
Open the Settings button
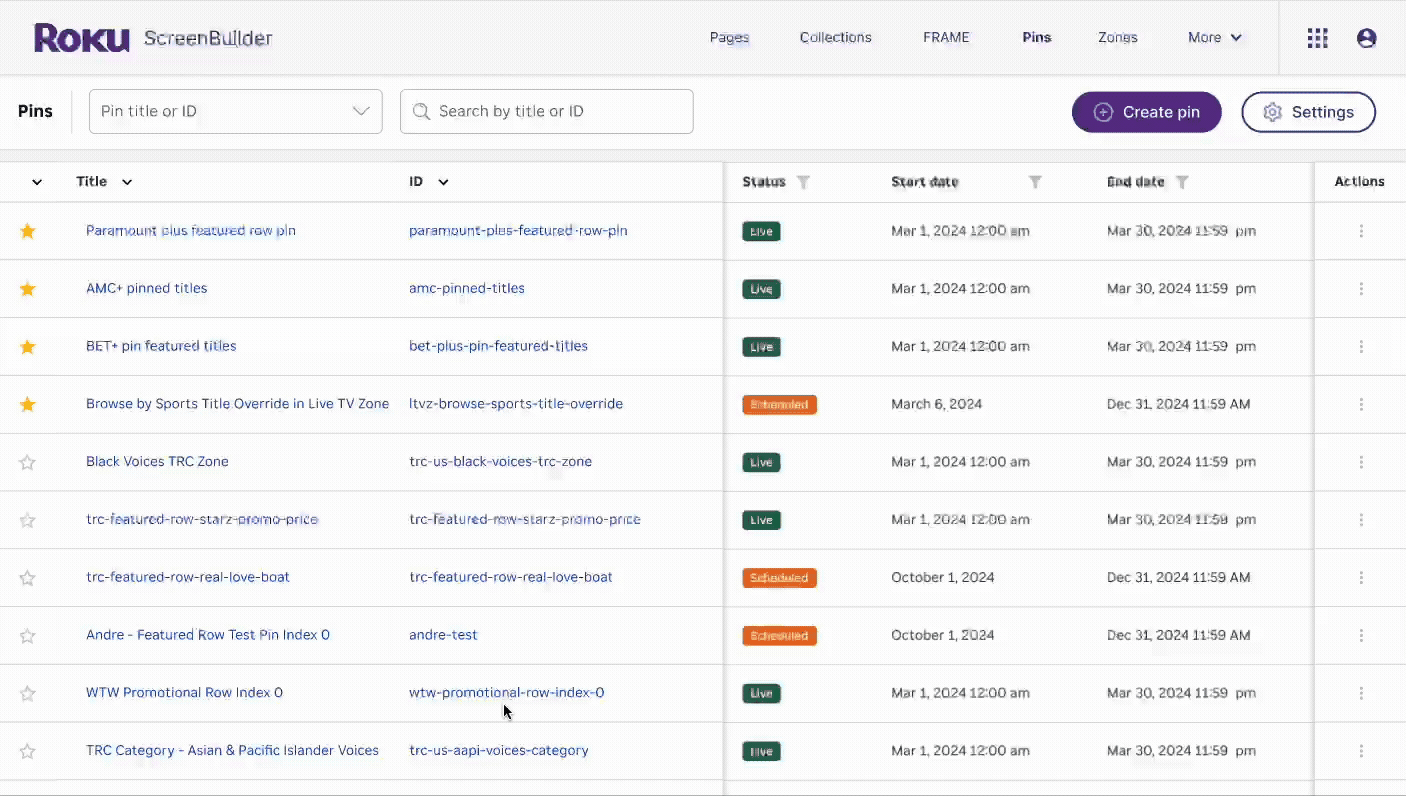coord(1308,112)
